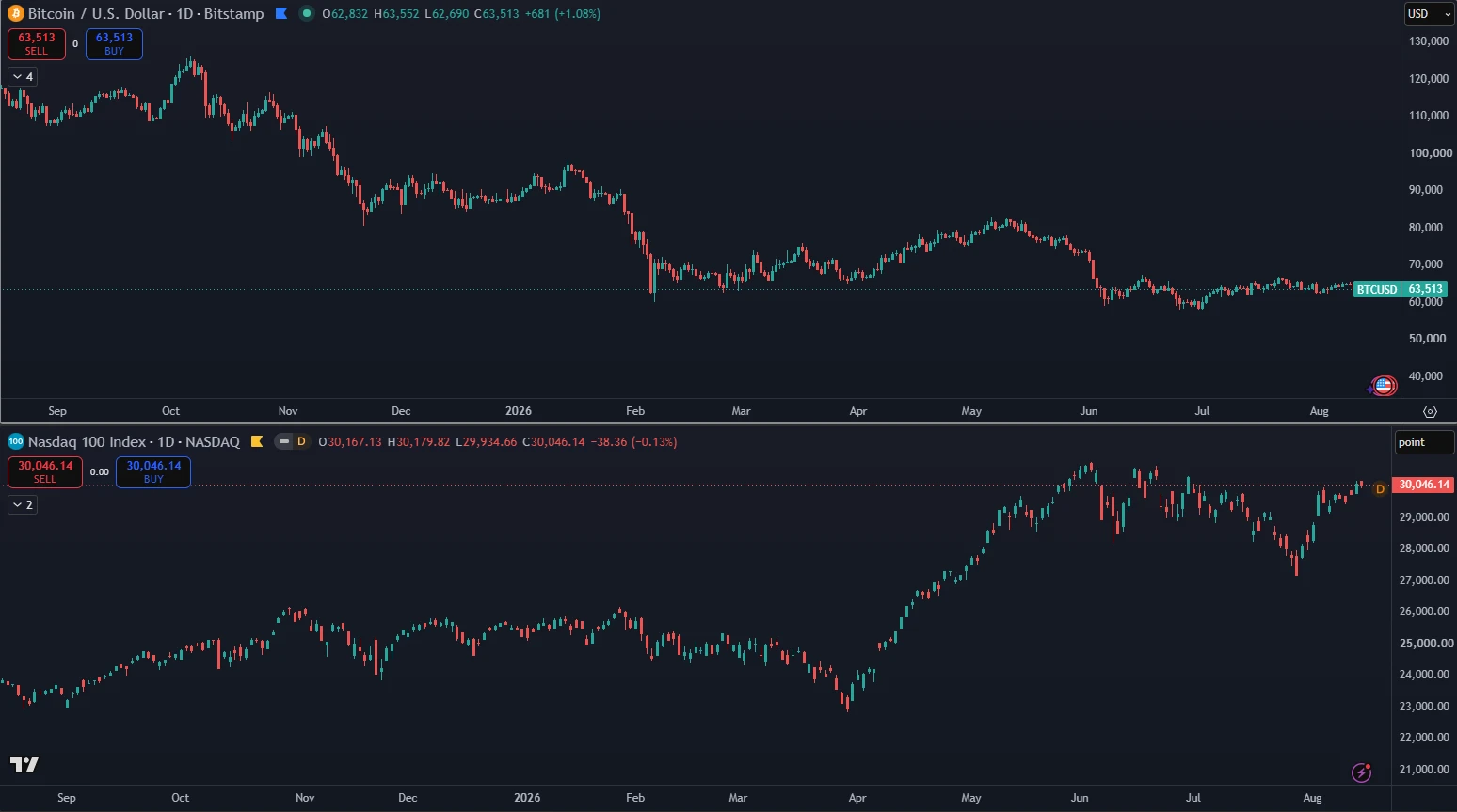
Task: Click the 21,000.00 level on Nasdaq scale
Action: pos(1424,770)
